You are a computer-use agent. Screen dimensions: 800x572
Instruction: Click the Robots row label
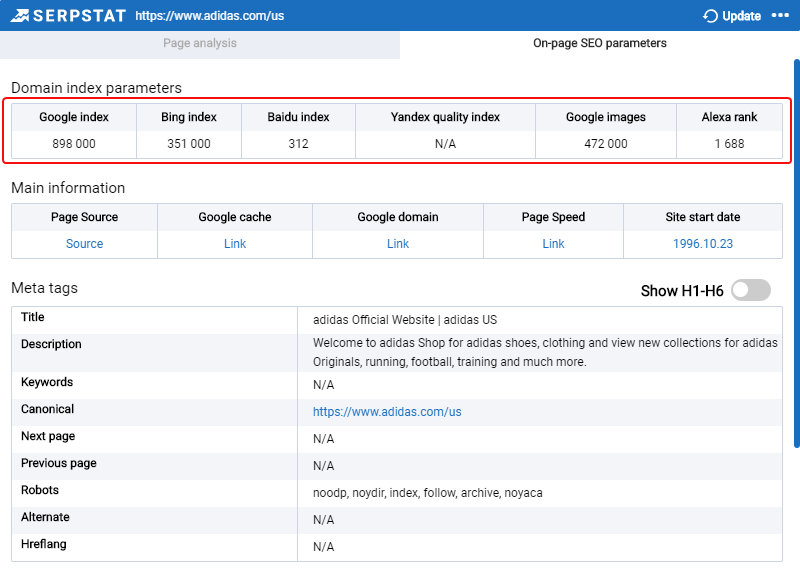click(40, 490)
